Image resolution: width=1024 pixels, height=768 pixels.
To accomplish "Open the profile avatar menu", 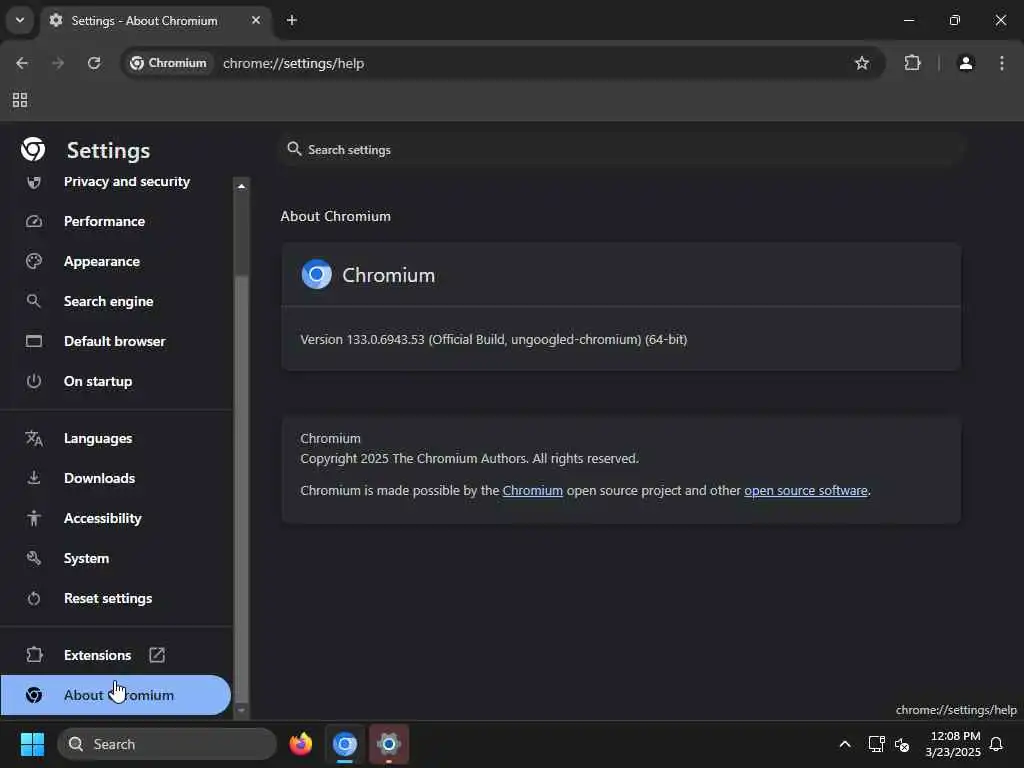I will 966,63.
